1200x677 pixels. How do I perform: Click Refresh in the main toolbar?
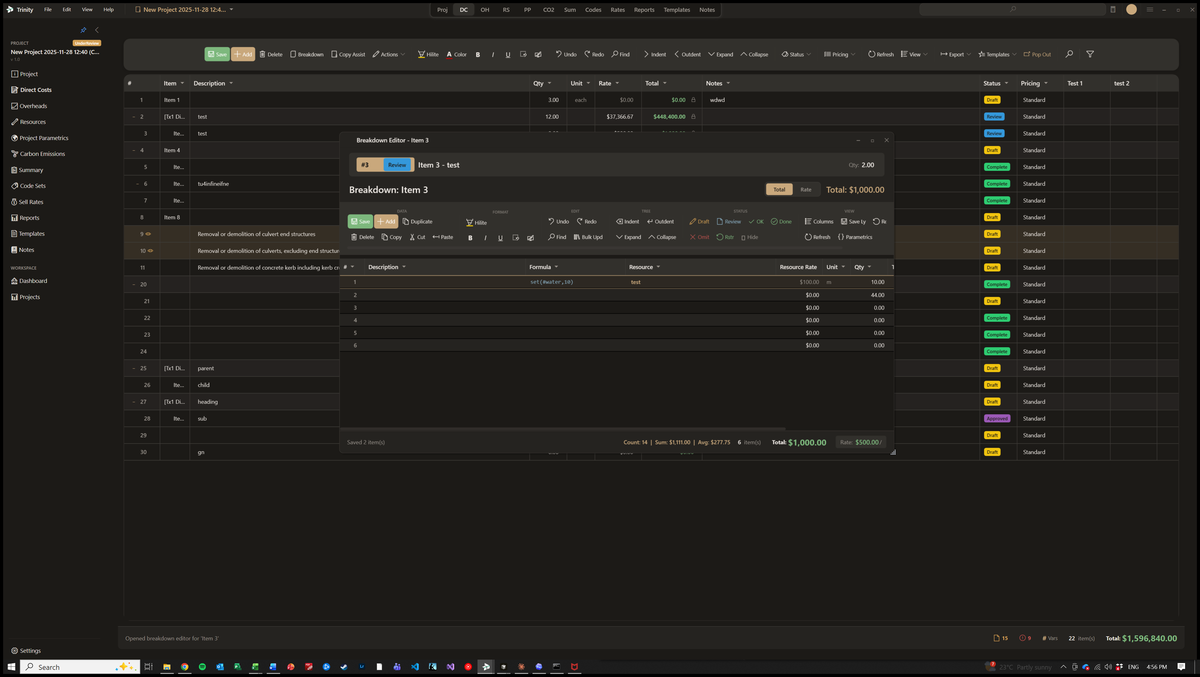tap(881, 54)
